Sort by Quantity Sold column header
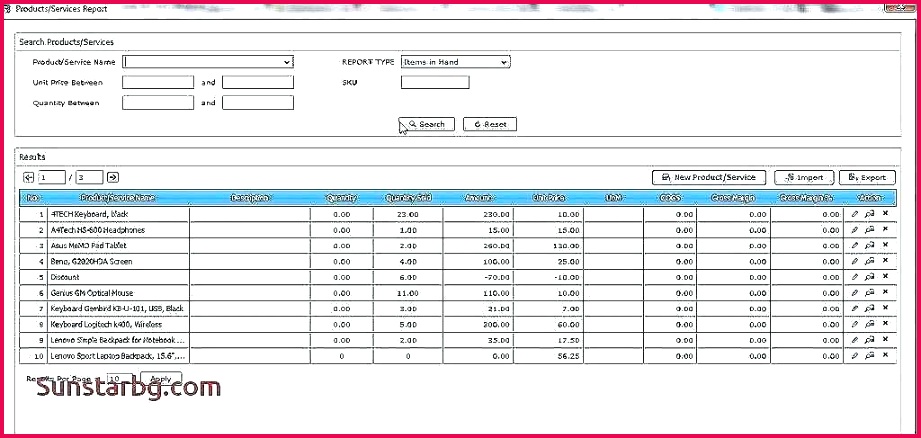This screenshot has width=921, height=438. pyautogui.click(x=408, y=198)
